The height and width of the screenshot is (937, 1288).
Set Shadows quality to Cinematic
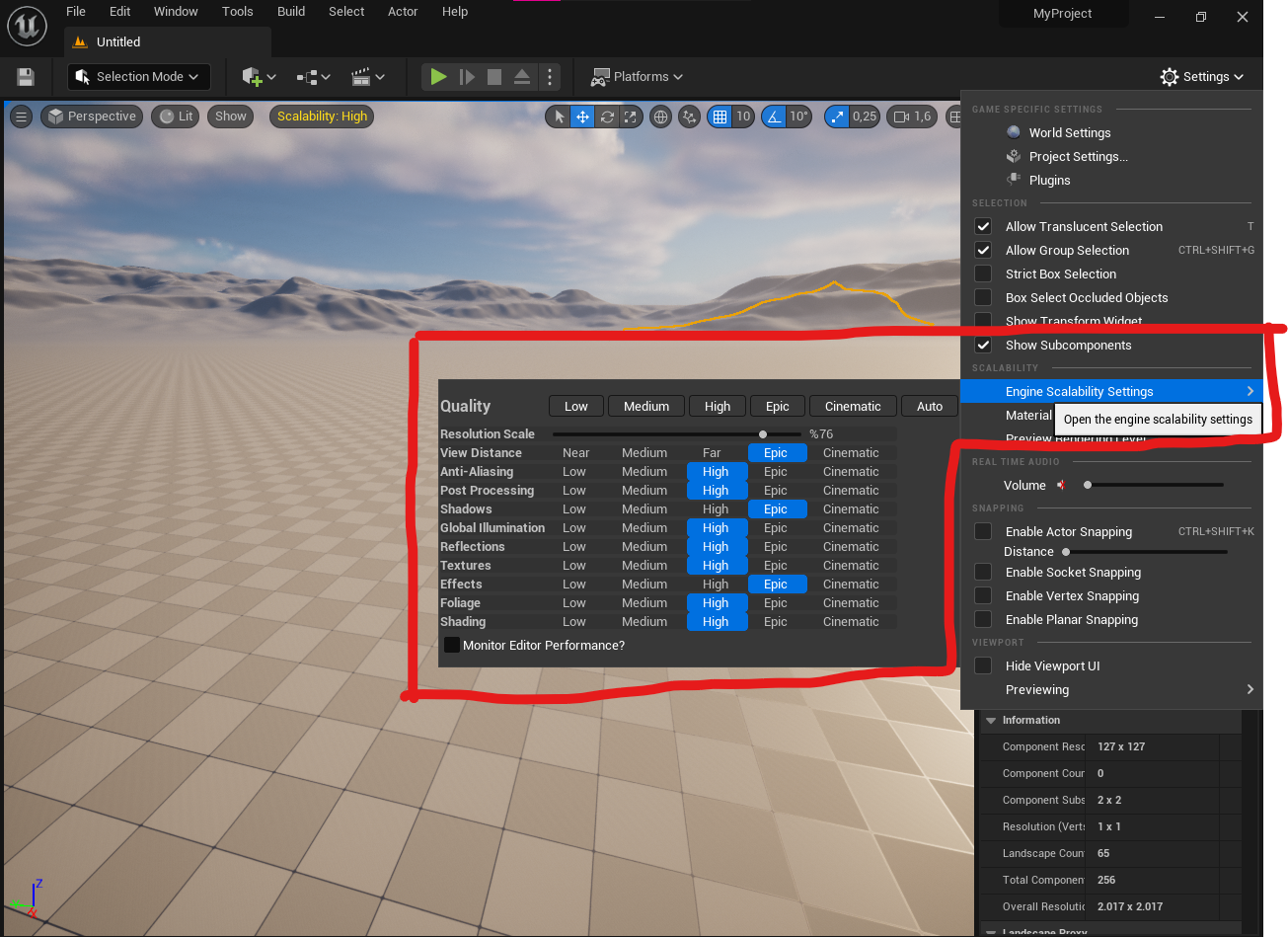pos(851,509)
